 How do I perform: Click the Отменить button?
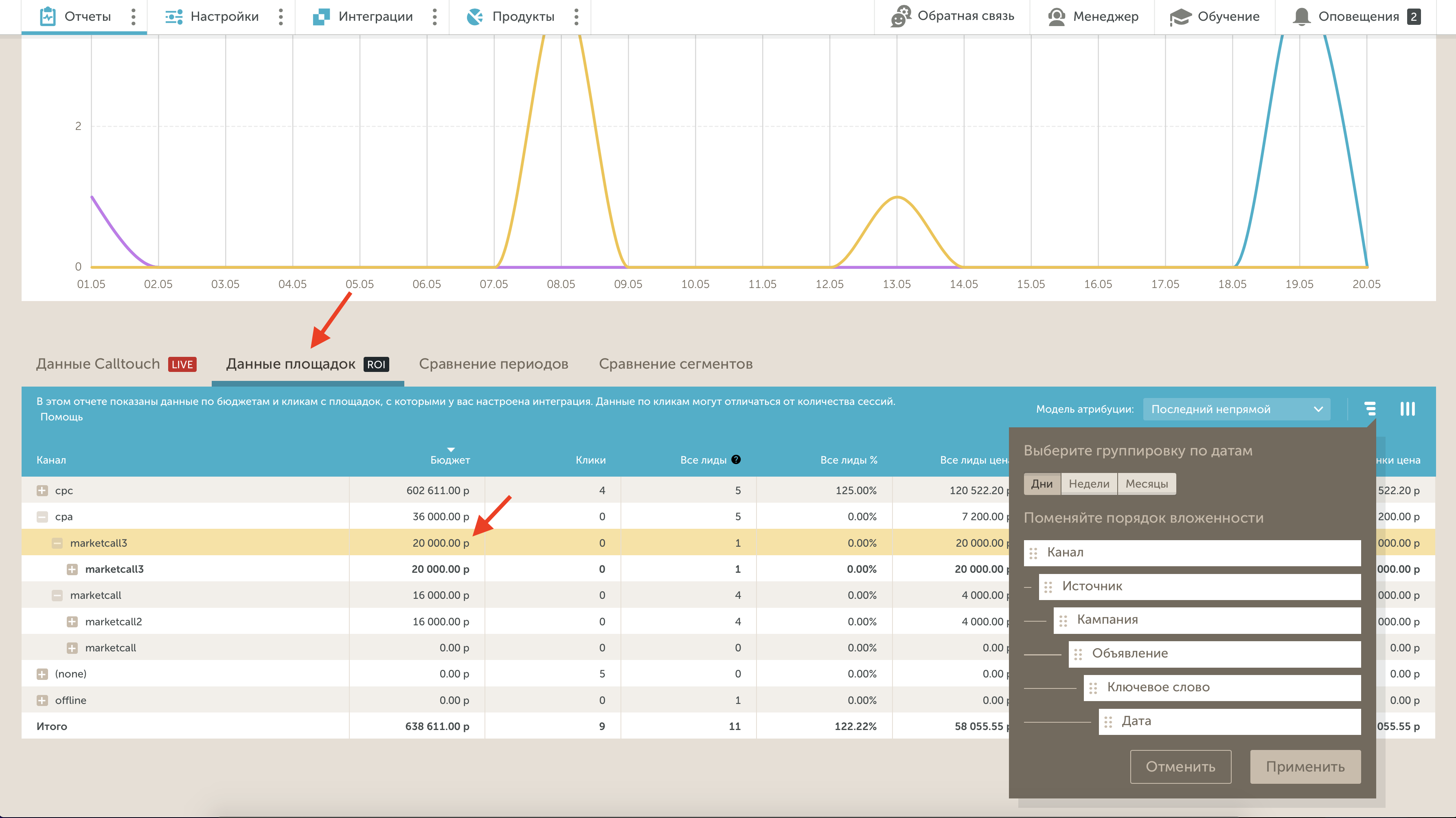coord(1180,767)
